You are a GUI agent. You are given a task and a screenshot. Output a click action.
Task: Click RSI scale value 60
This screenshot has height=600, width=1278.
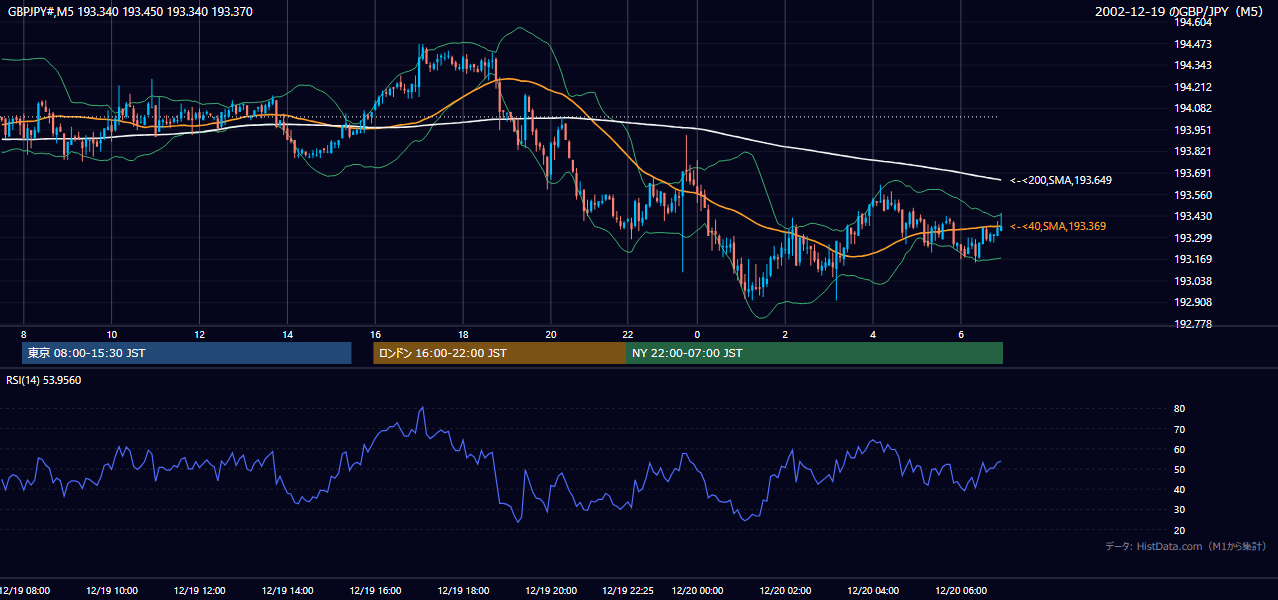1180,449
